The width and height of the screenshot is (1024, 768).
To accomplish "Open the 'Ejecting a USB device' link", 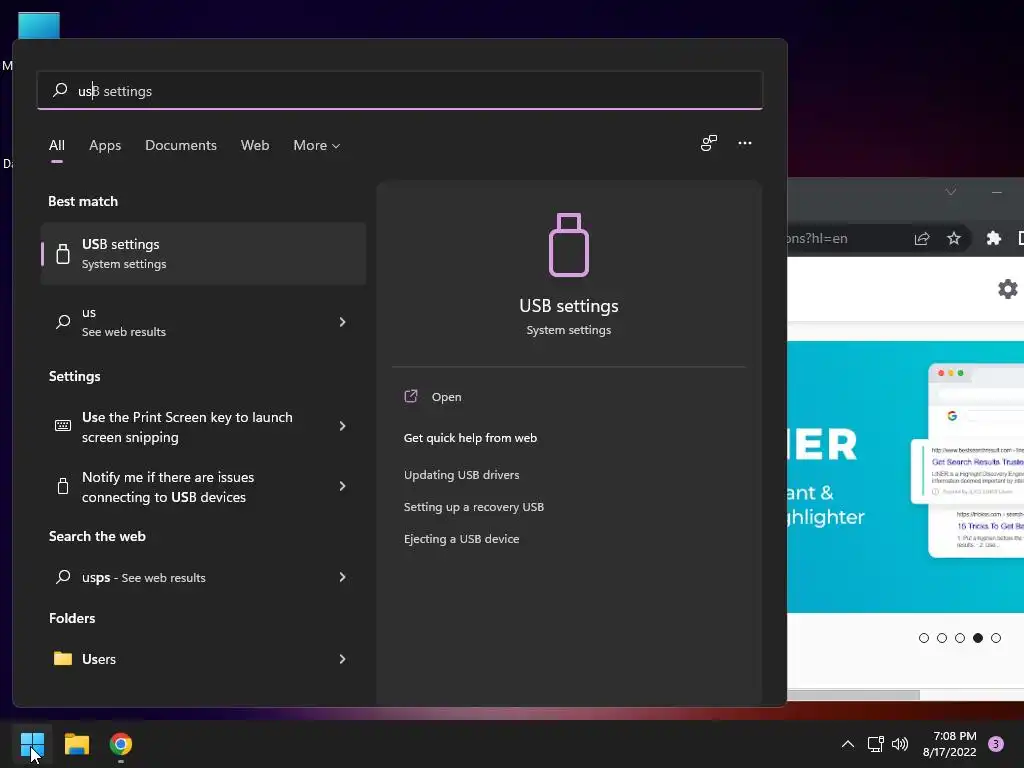I will coord(461,539).
